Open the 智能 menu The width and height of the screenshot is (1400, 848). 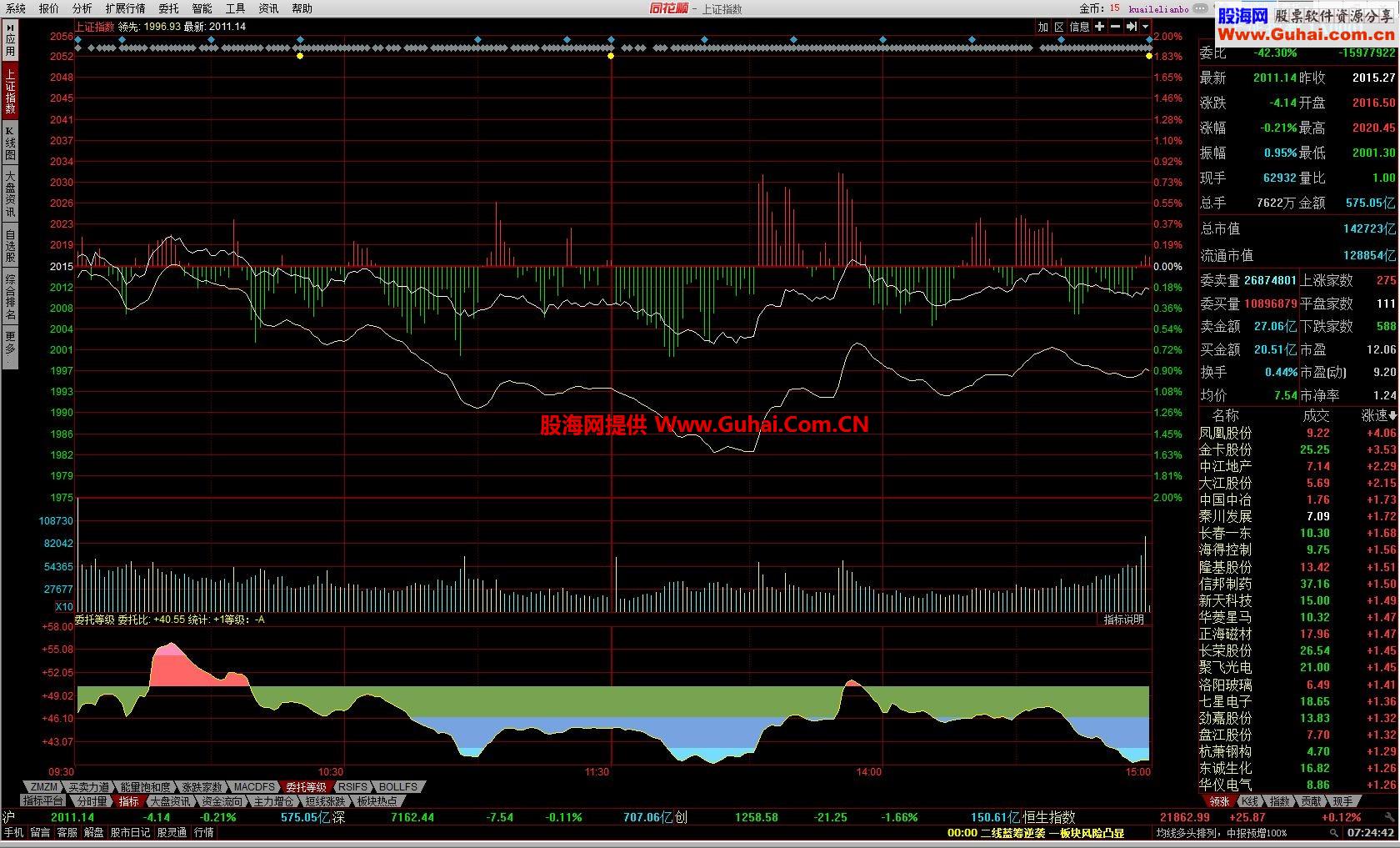coord(202,8)
